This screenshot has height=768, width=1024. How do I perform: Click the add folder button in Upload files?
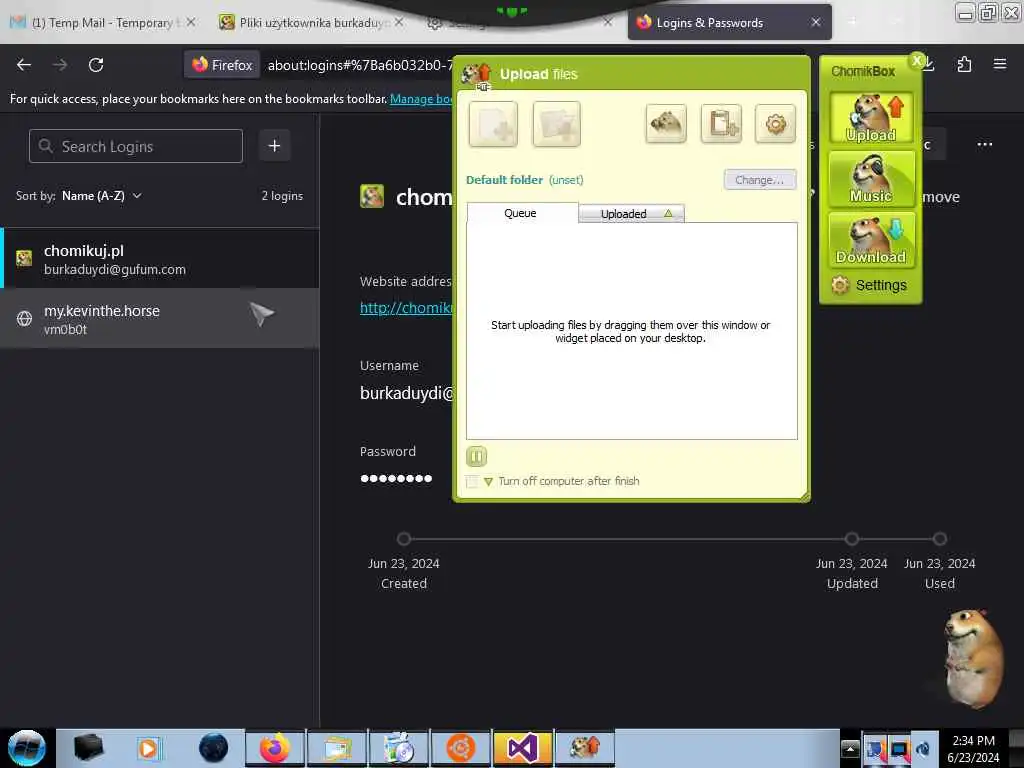556,124
